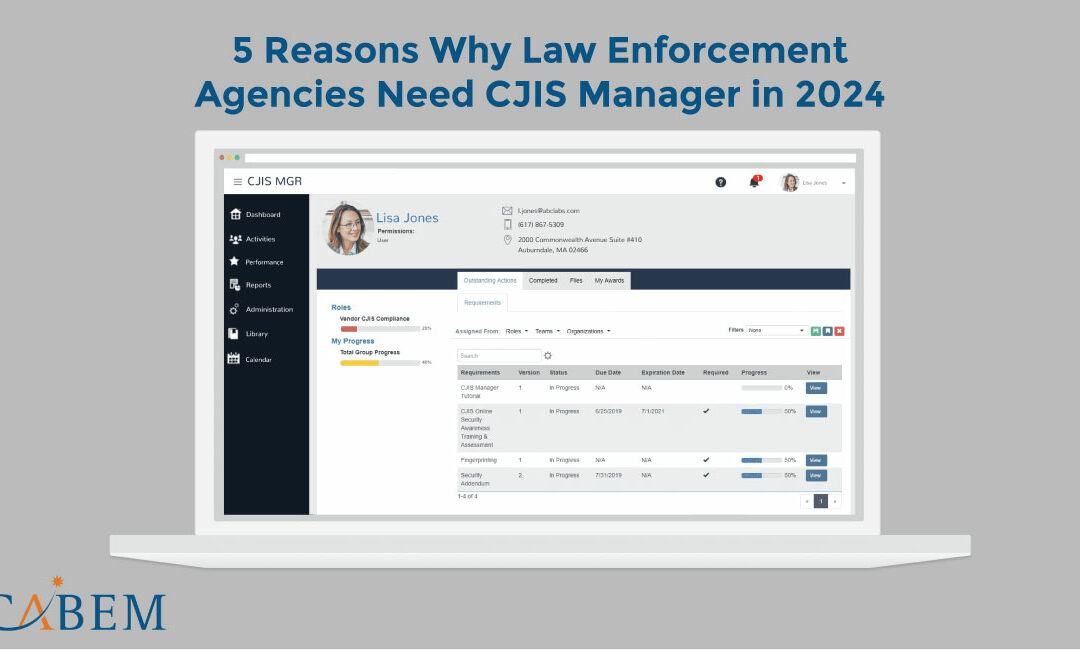Click View for CJIS Online Security Awareness Training
Viewport: 1080px width, 650px height.
(x=816, y=412)
